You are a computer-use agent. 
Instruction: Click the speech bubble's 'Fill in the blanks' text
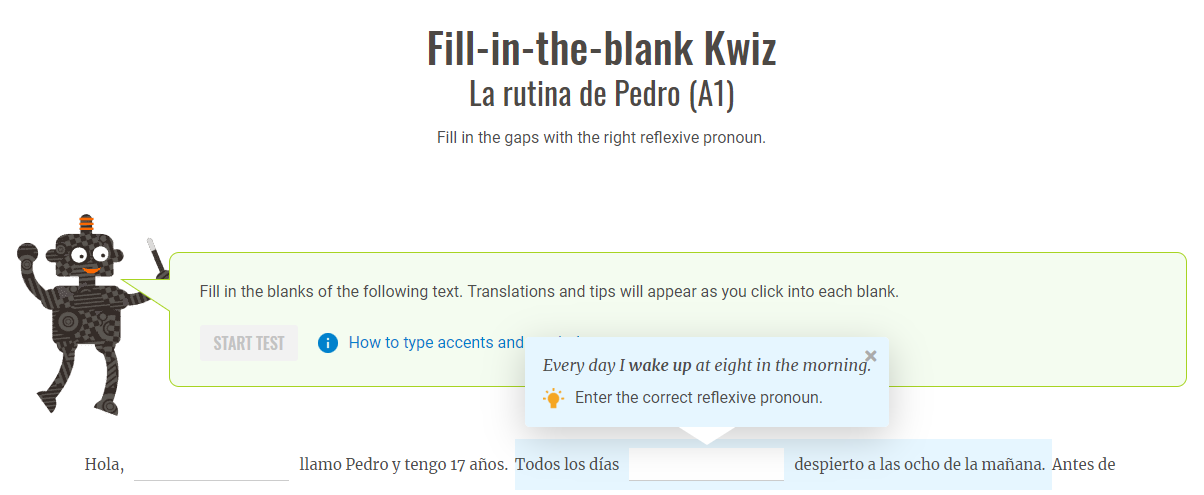(x=549, y=292)
